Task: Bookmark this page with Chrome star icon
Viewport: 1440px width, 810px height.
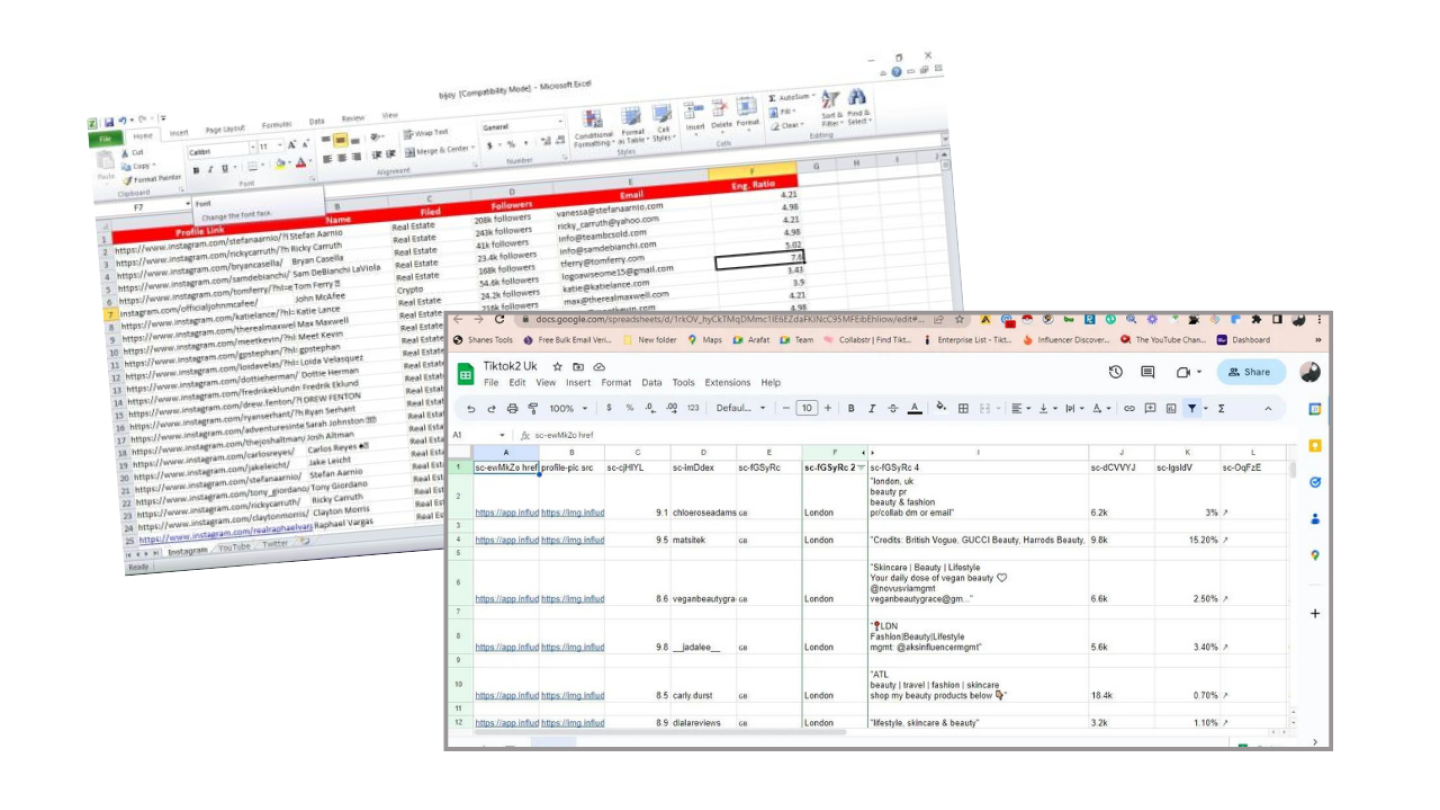Action: click(959, 319)
